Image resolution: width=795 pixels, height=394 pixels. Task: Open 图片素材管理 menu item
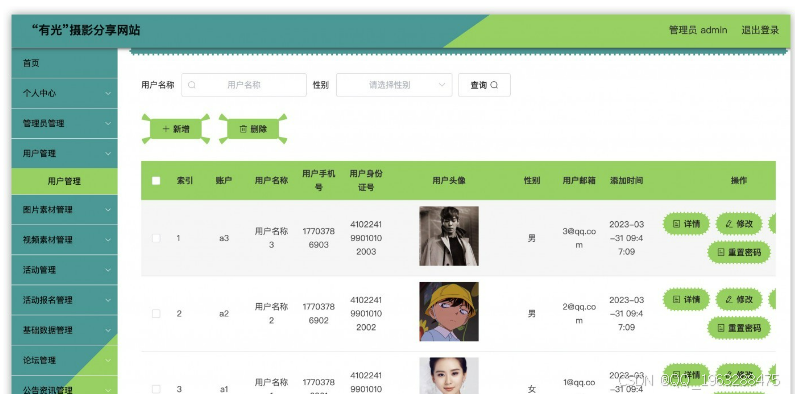pos(64,209)
